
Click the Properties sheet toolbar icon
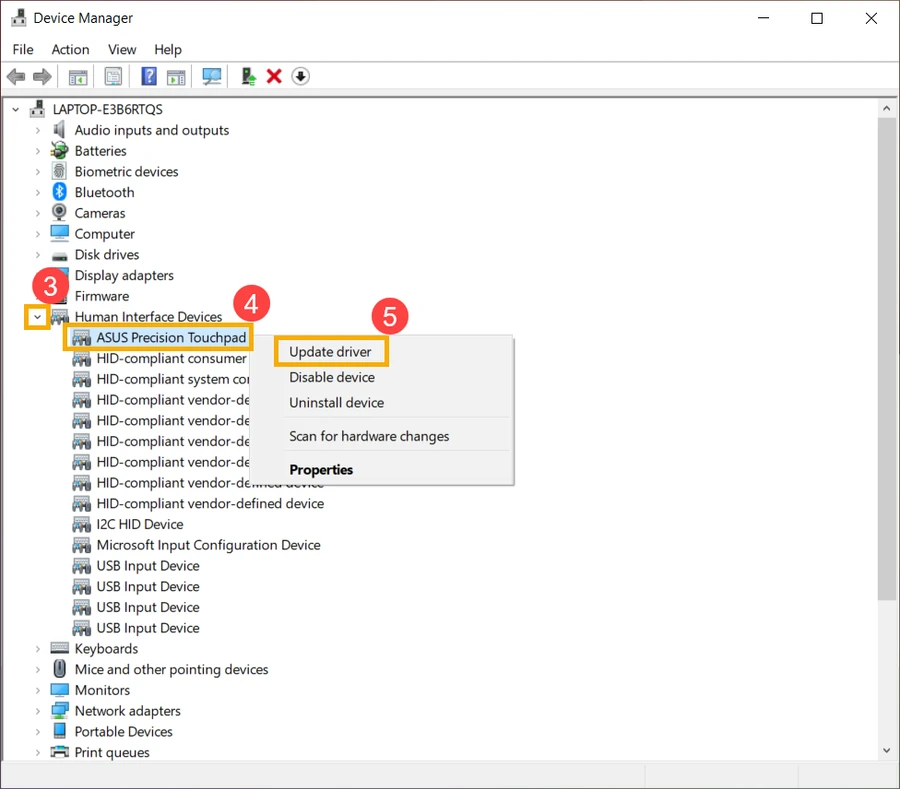[113, 76]
